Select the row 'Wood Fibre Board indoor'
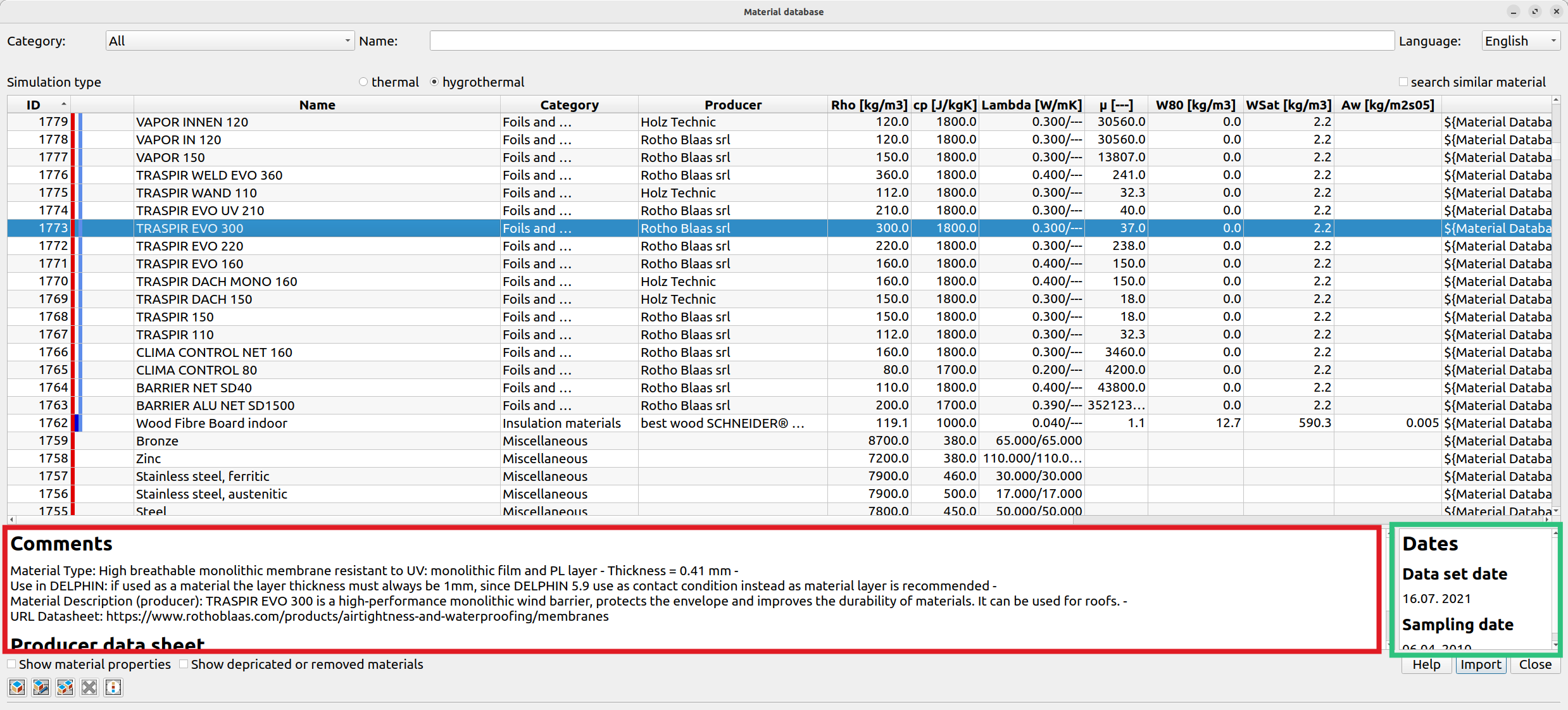This screenshot has width=1568, height=710. (779, 423)
